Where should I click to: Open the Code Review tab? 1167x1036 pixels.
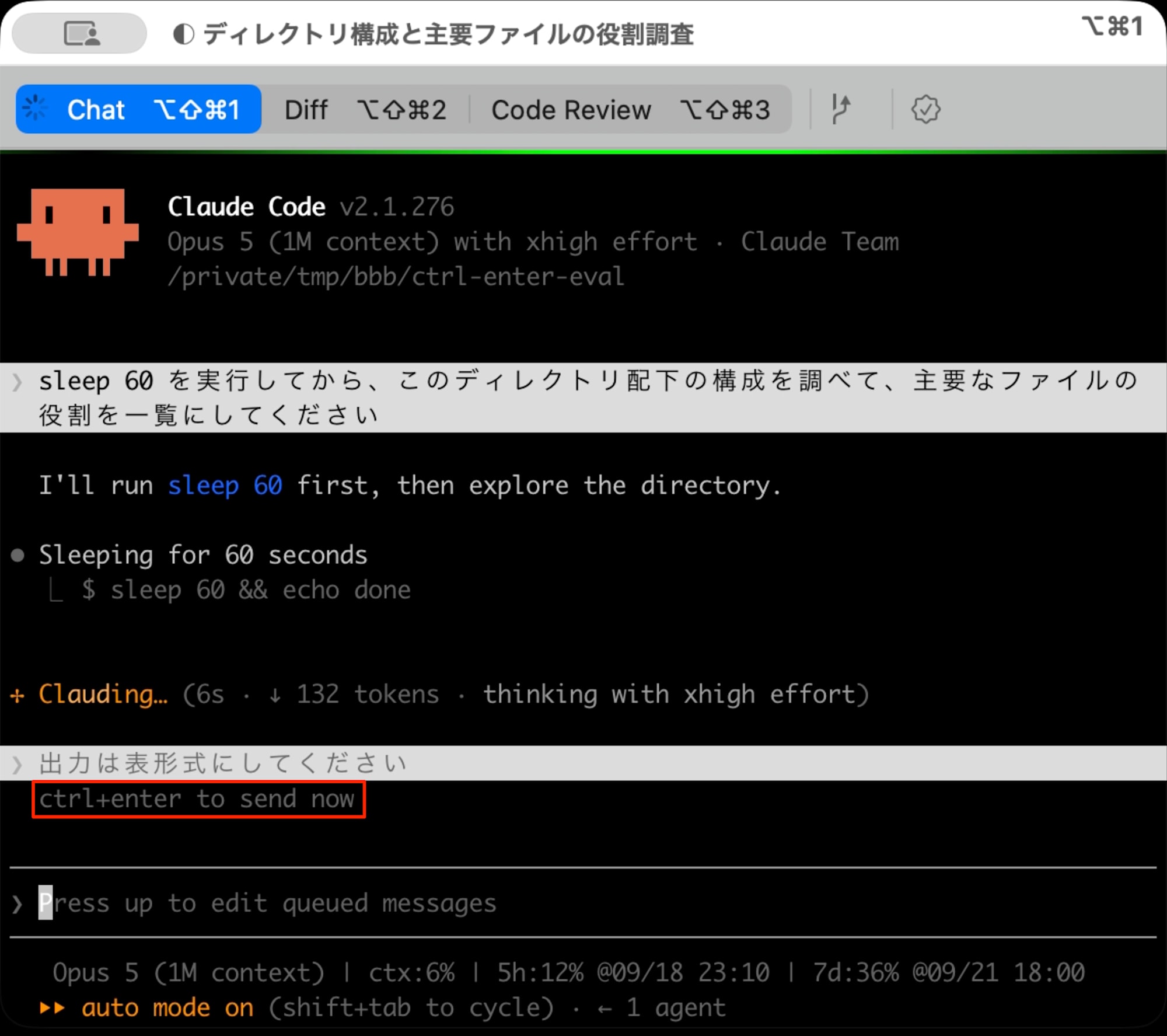click(x=630, y=109)
